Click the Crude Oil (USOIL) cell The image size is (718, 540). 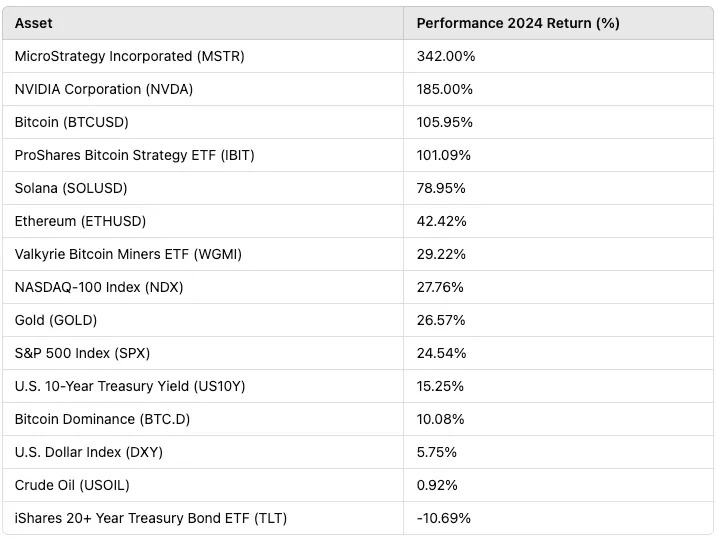(x=72, y=485)
